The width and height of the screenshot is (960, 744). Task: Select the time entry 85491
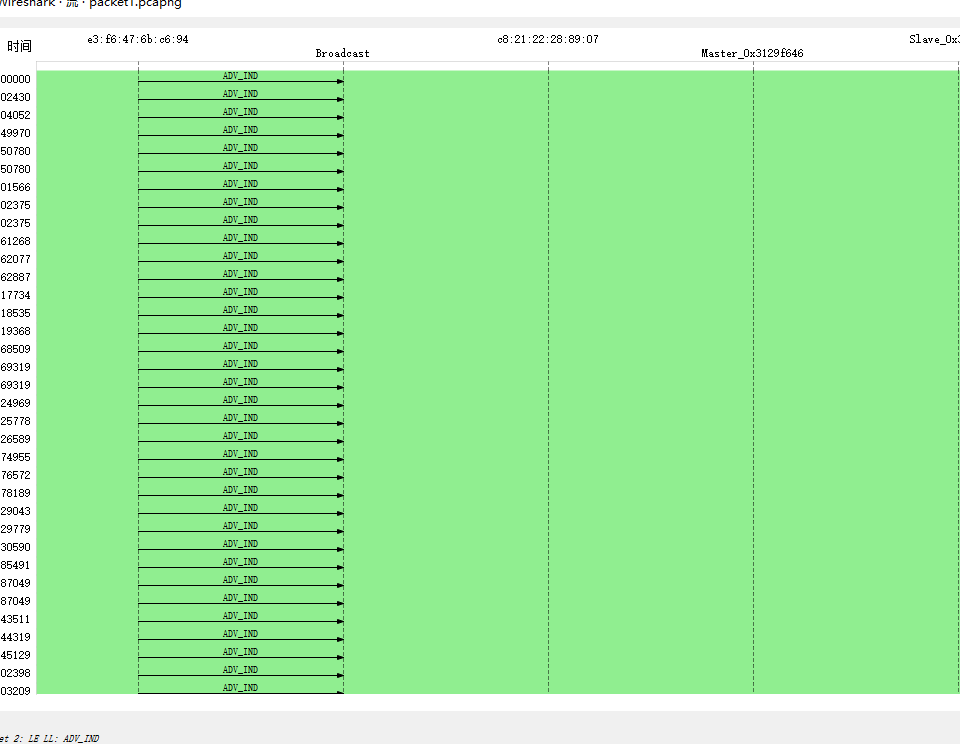[x=15, y=565]
